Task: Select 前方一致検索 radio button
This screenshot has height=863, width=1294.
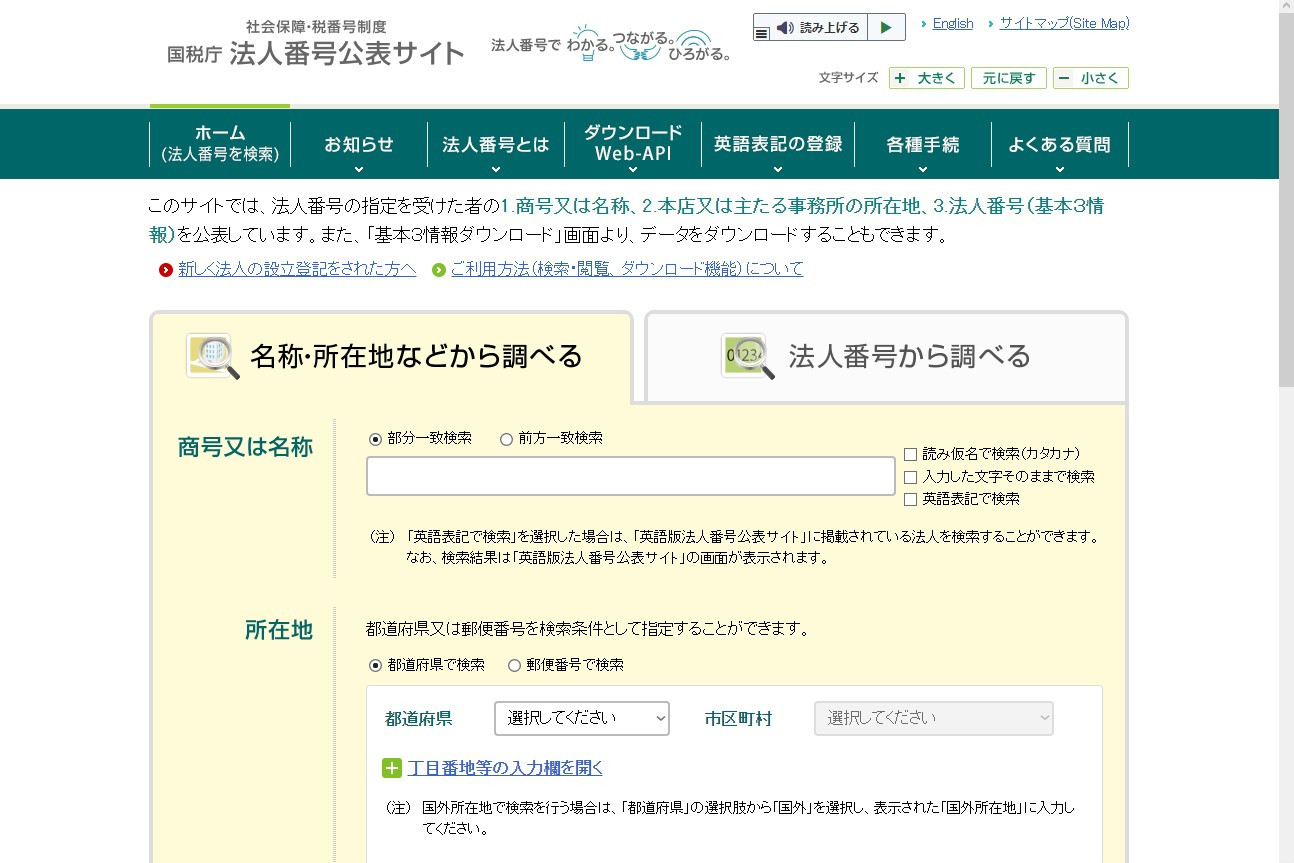Action: click(x=506, y=438)
